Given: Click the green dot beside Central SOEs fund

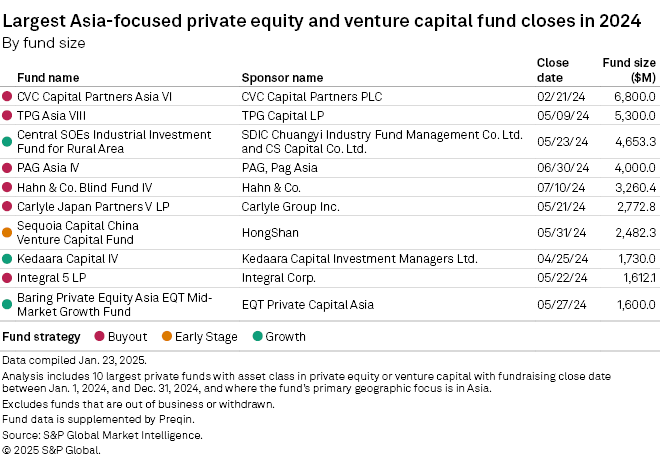Looking at the screenshot, I should pos(7,141).
